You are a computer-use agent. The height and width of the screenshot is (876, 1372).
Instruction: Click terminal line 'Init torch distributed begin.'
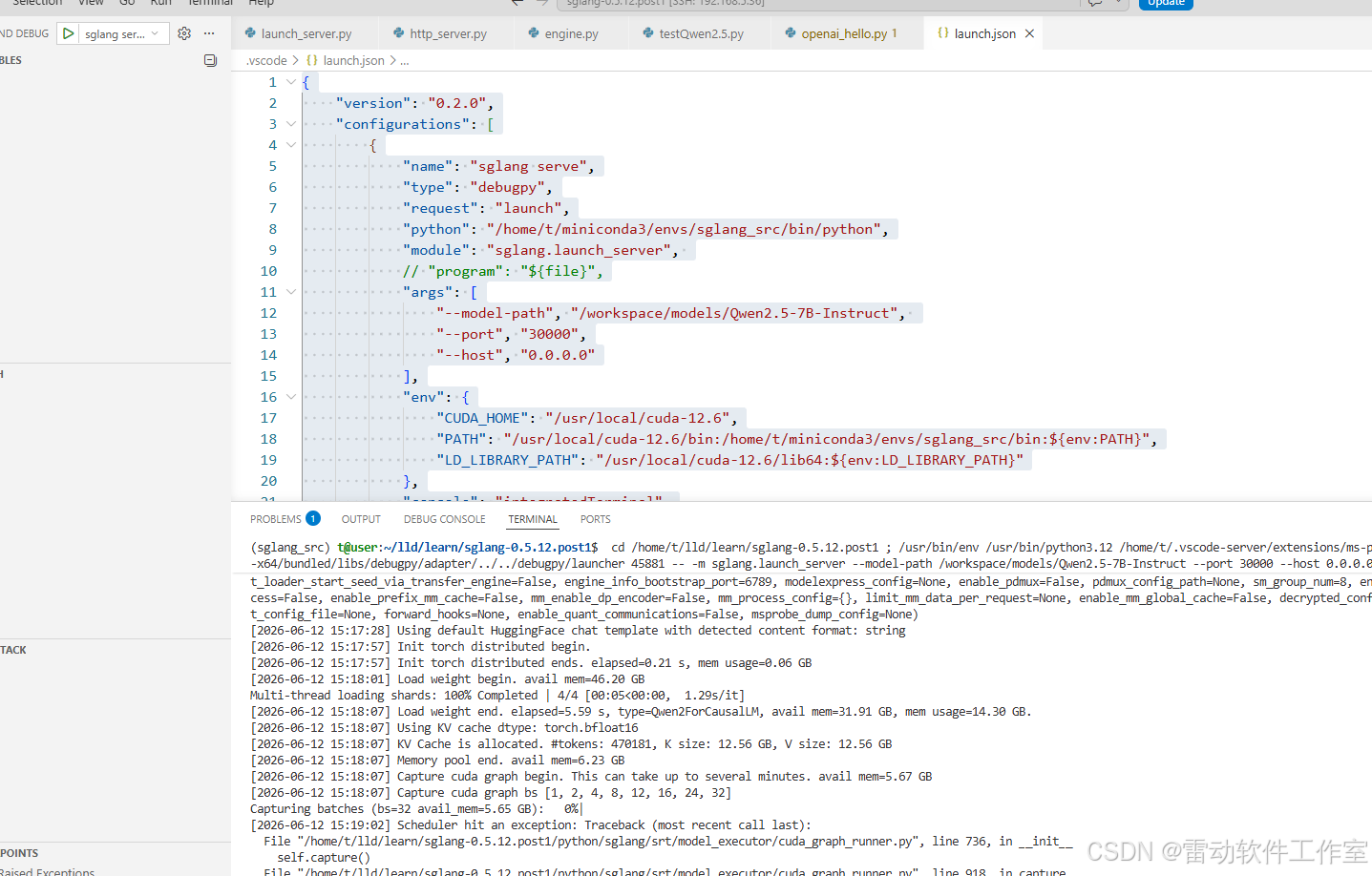(420, 647)
